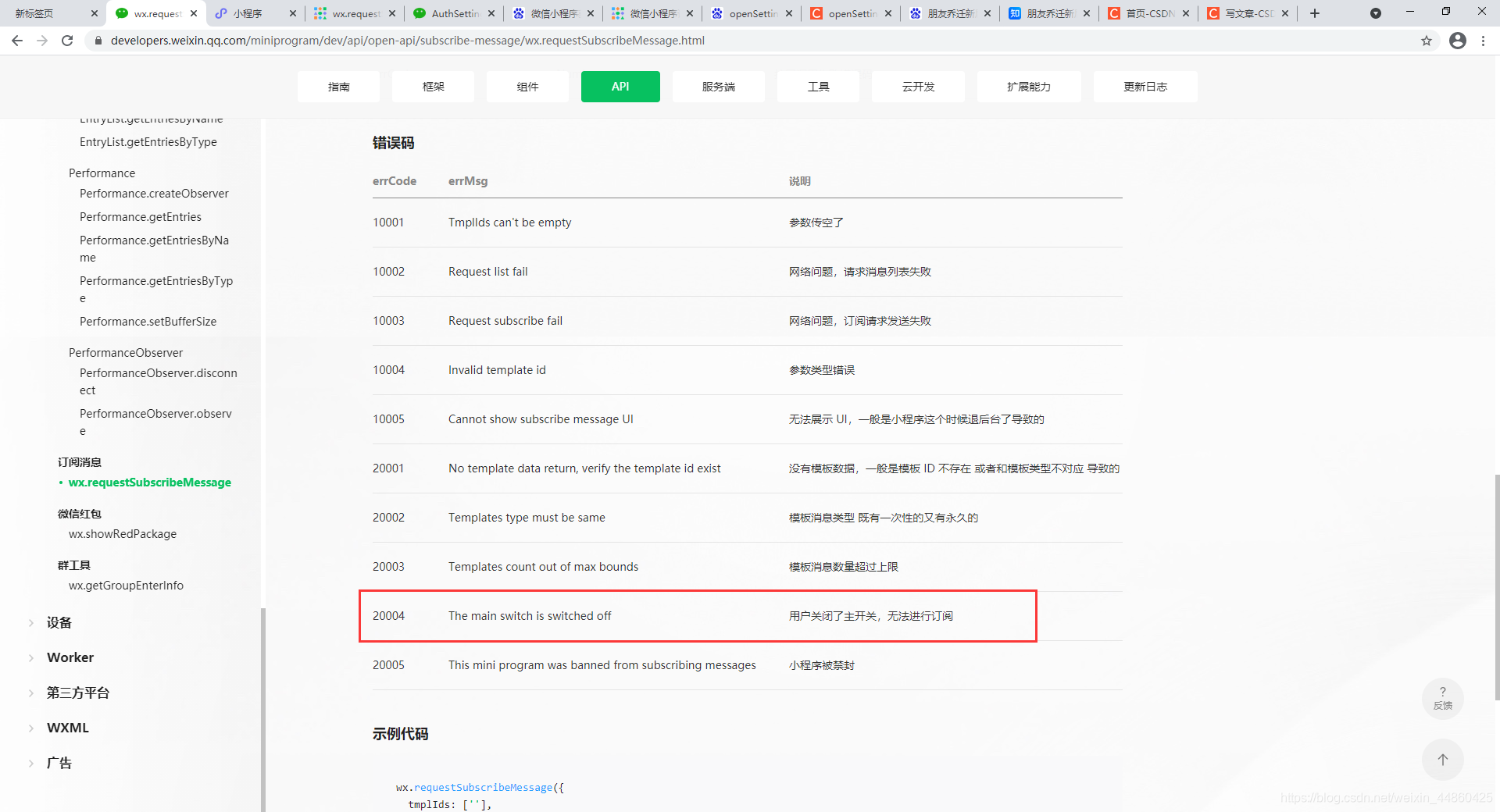Bookmark this page with the star icon

1427,41
